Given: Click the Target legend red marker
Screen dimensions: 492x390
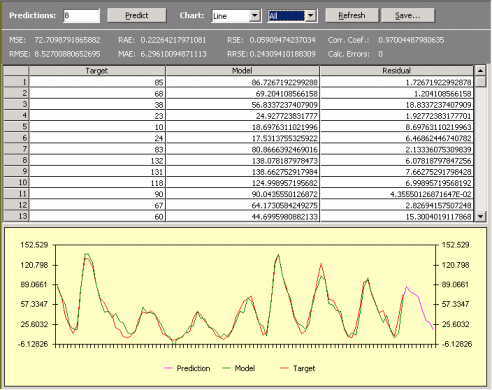Looking at the screenshot, I should tap(284, 368).
